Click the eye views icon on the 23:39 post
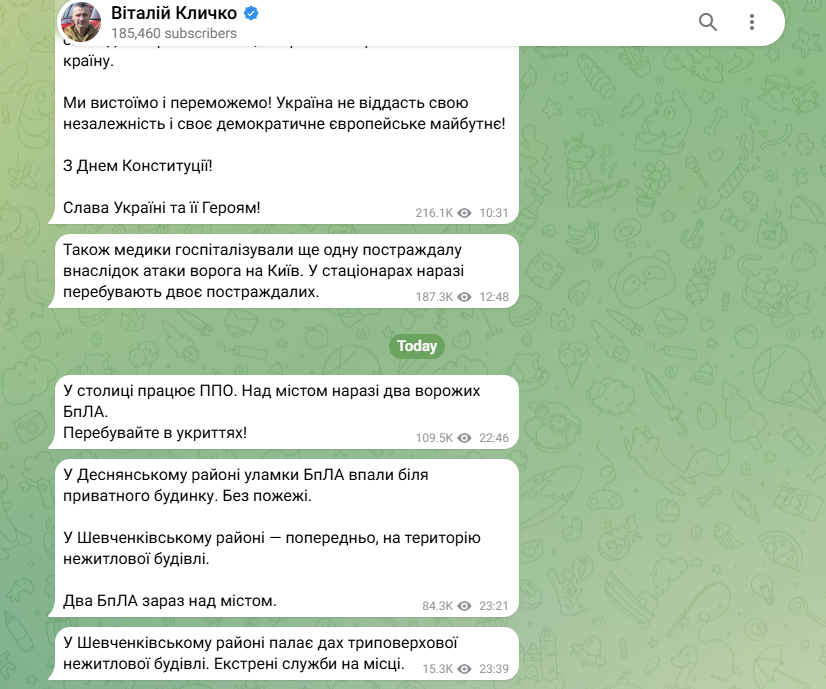The width and height of the screenshot is (826, 689). point(464,669)
